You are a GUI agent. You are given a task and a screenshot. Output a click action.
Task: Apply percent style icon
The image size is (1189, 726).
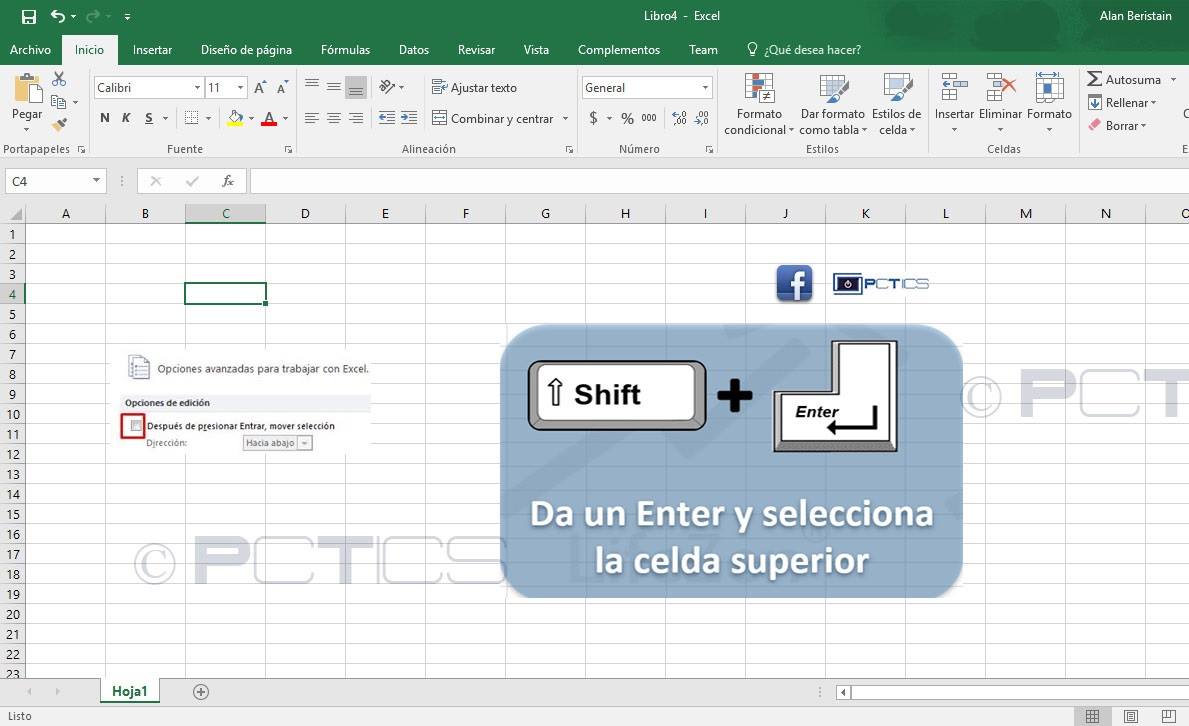click(627, 118)
